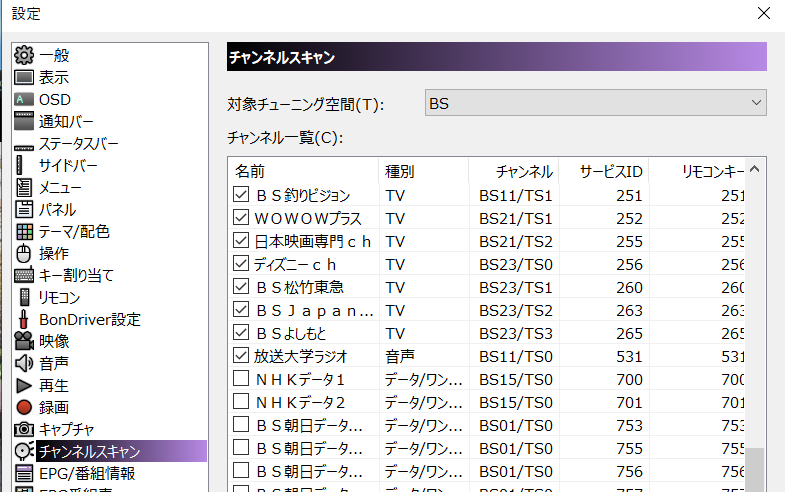Click the color grid icon for テーマ/配色

click(24, 231)
